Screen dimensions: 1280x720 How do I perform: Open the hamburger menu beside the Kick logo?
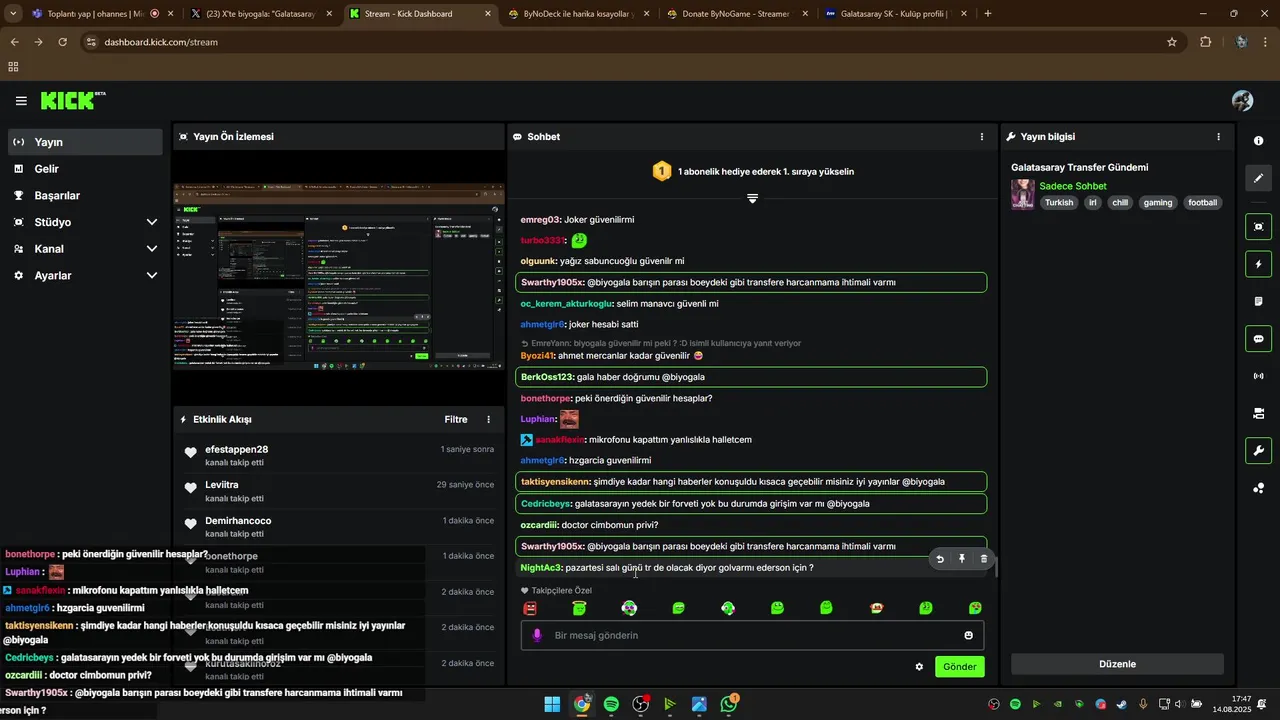pyautogui.click(x=21, y=101)
